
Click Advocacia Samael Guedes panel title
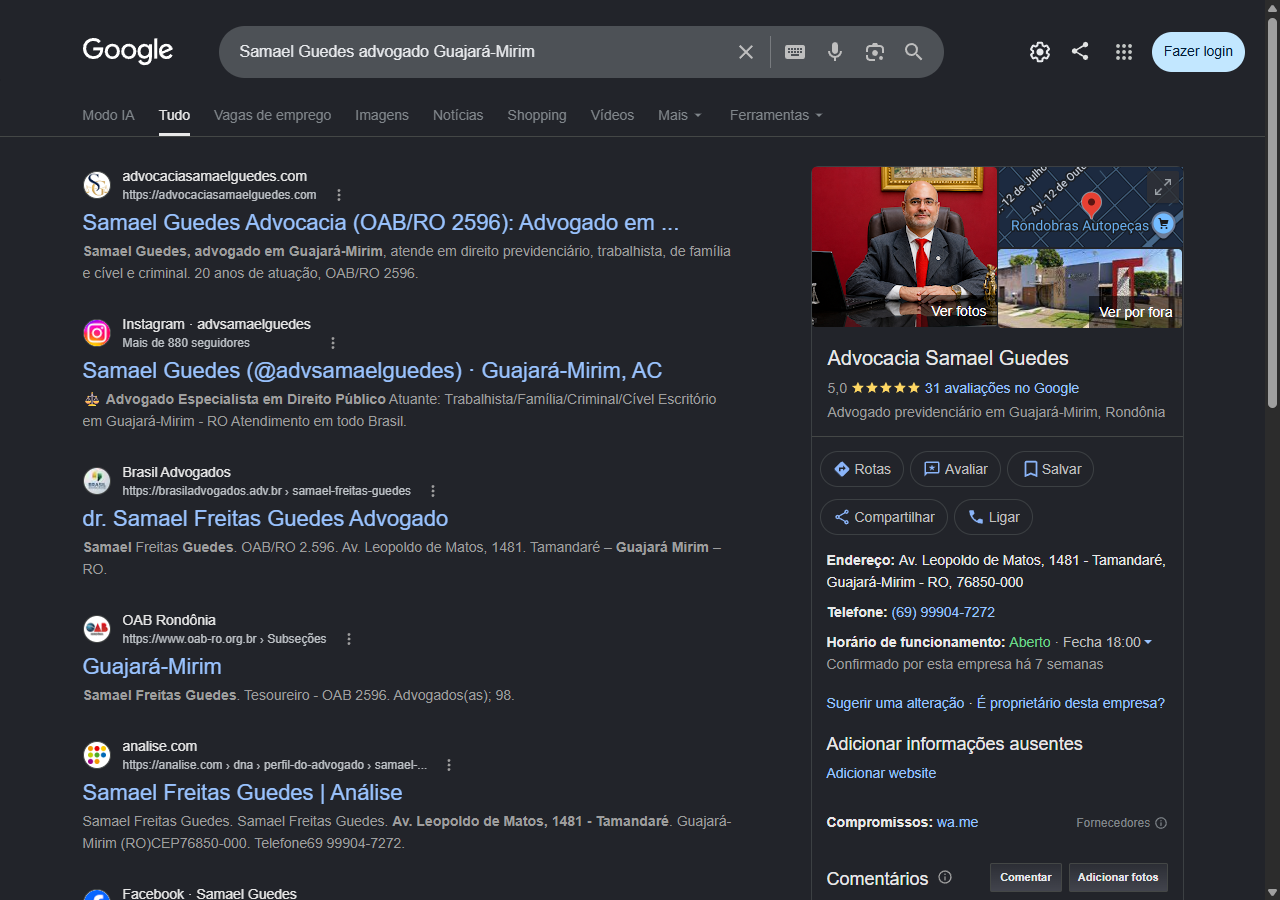point(948,358)
